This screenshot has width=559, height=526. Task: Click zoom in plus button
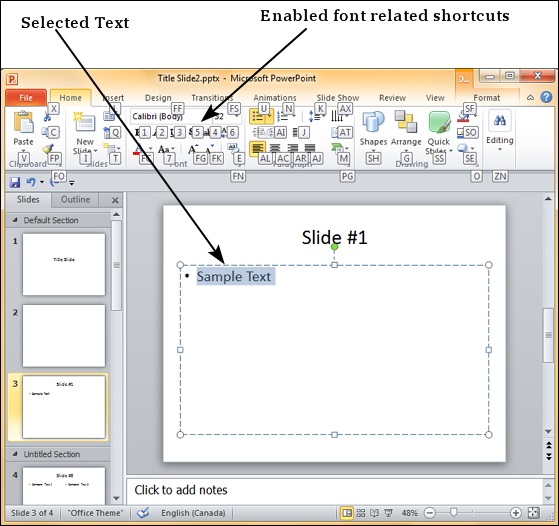[516, 513]
